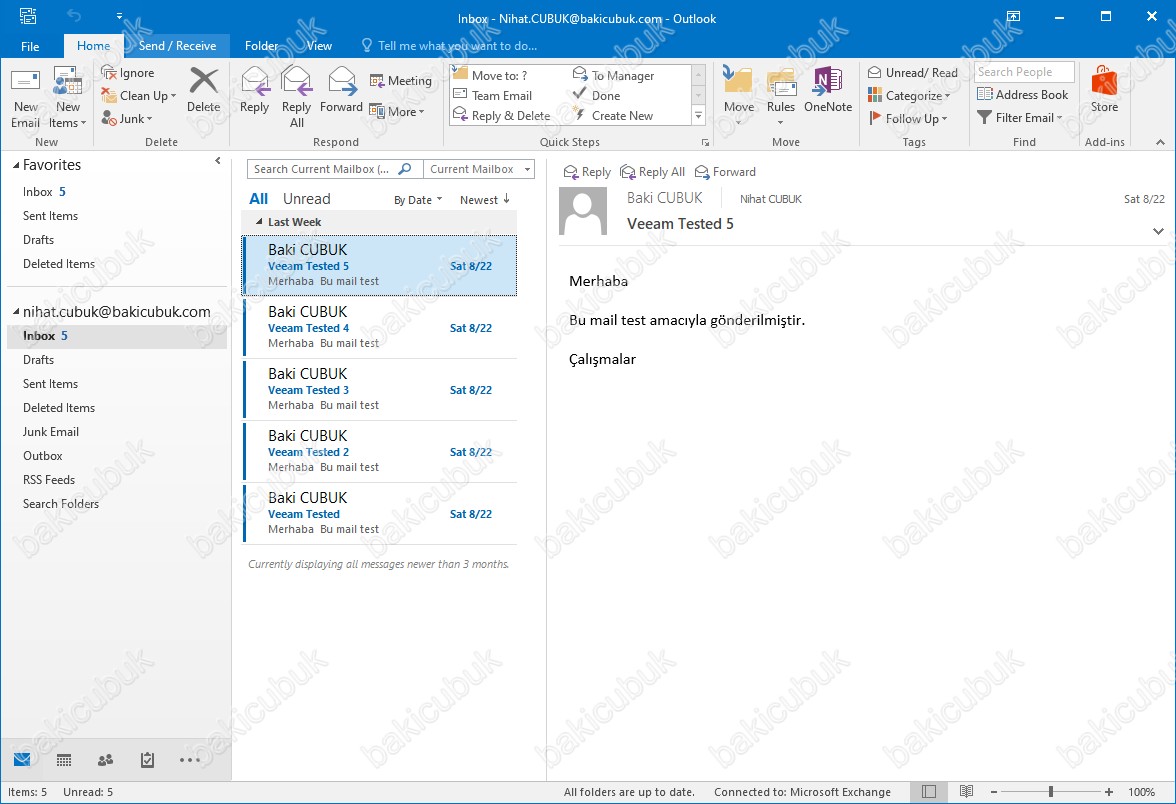
Task: Reply to message from ribbon
Action: click(254, 91)
